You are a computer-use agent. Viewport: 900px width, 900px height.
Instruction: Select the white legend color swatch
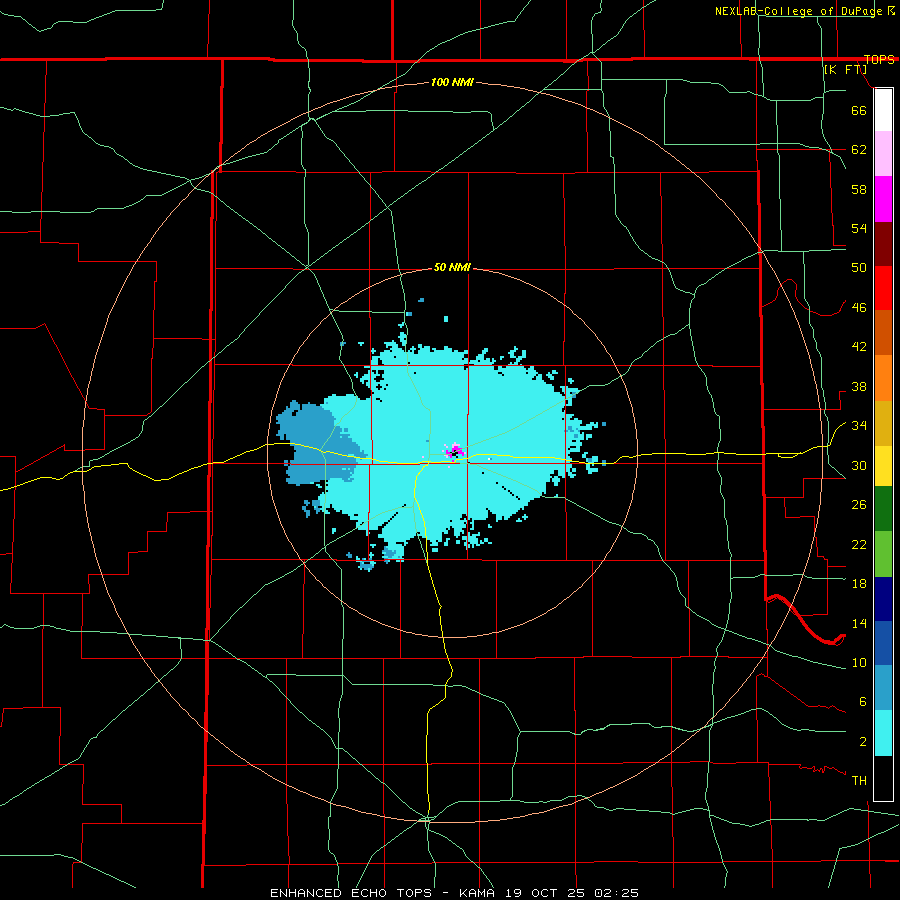[x=883, y=110]
